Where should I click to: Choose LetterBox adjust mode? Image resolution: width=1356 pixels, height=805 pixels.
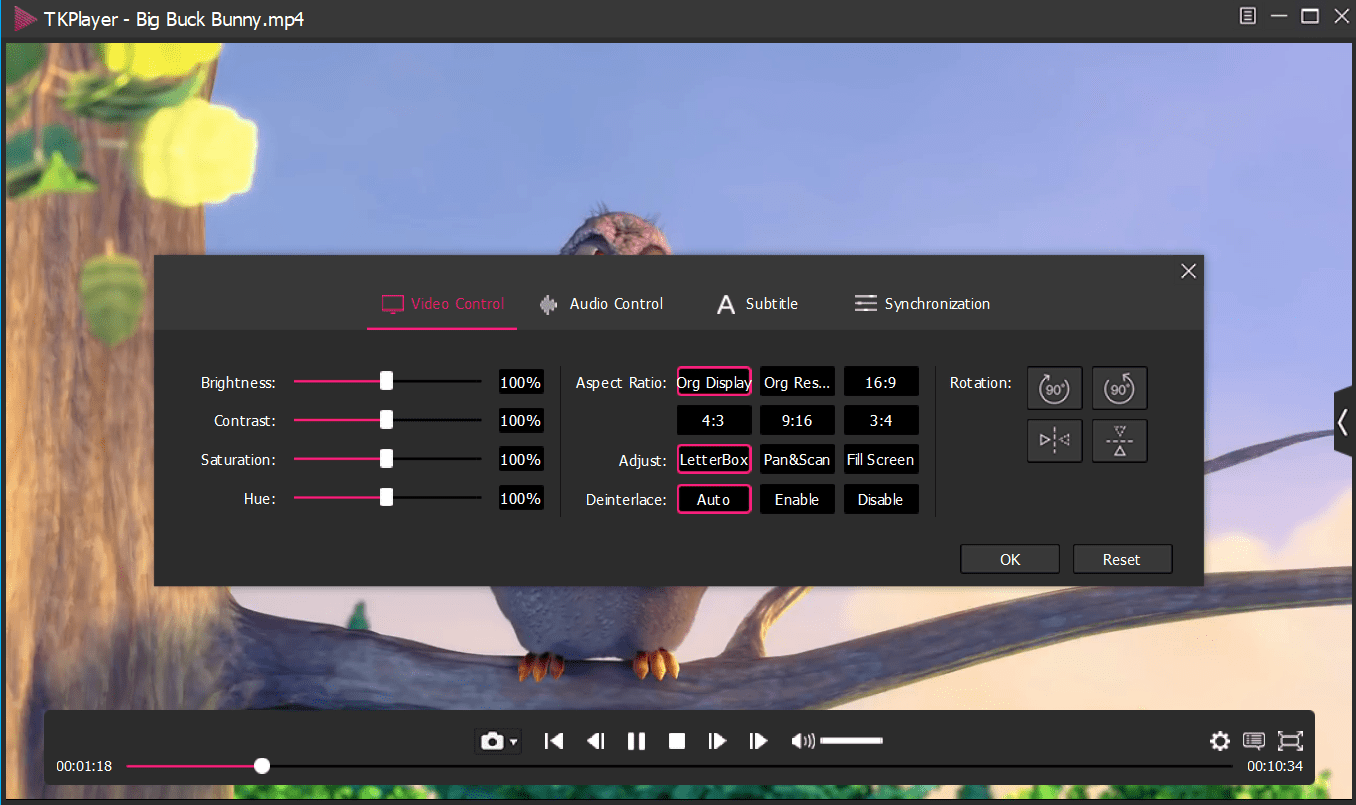[714, 459]
